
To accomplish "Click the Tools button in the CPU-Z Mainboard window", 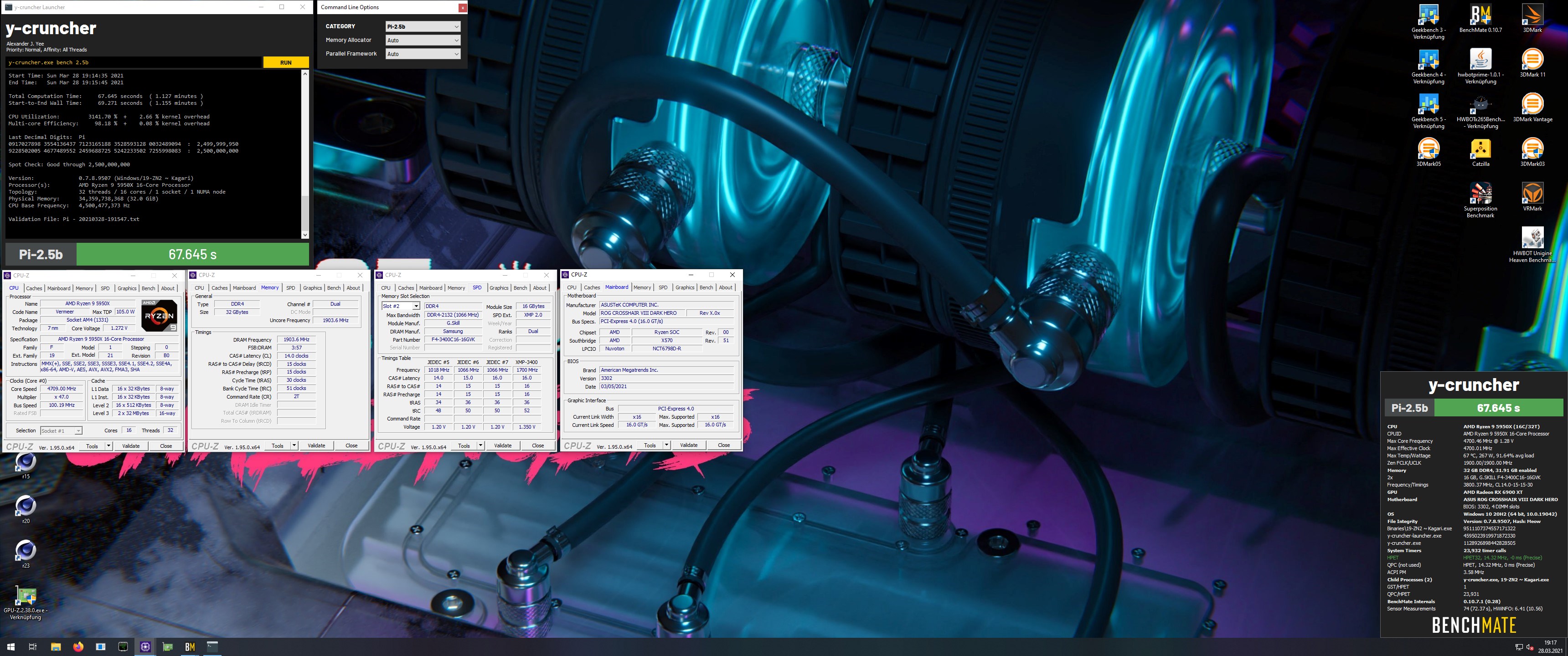I will point(650,446).
